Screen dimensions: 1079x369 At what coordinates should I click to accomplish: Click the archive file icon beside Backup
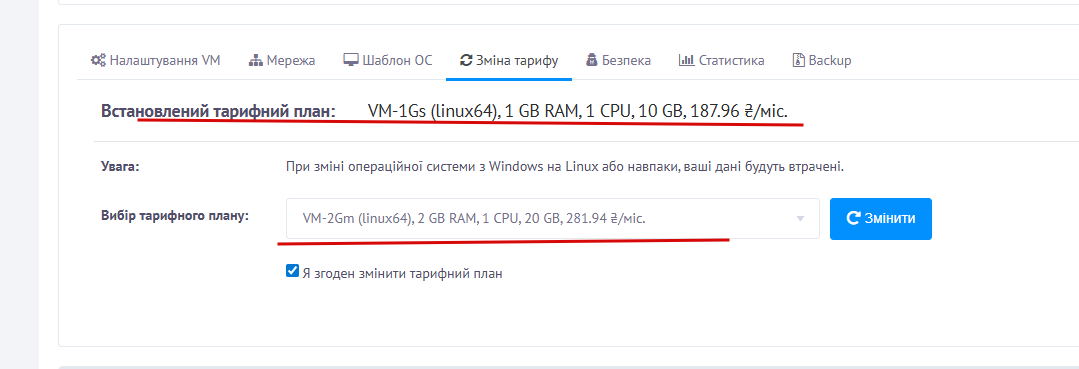click(798, 60)
